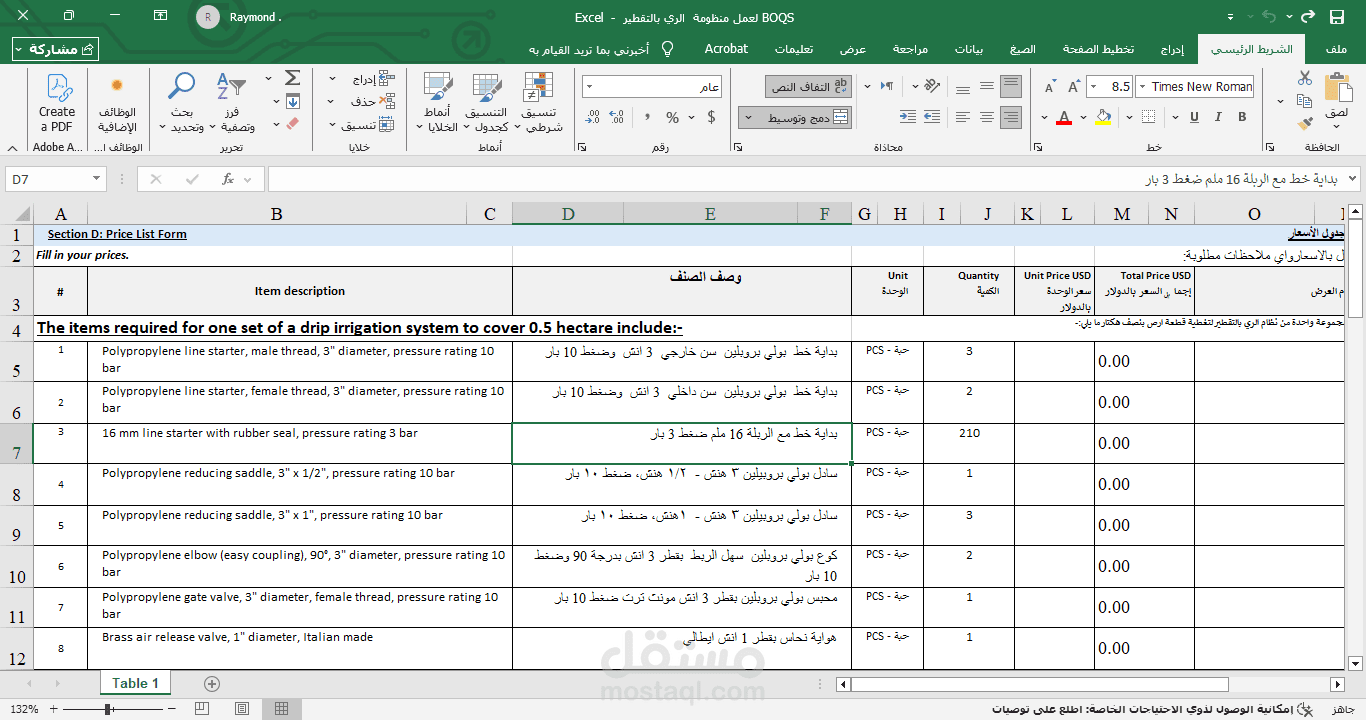The width and height of the screenshot is (1366, 720).
Task: Increase font size with large A
Action: 1074,87
